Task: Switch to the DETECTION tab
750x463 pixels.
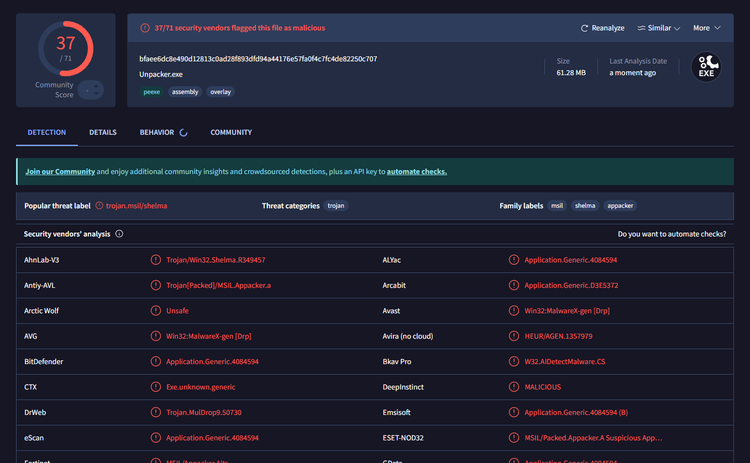Action: pos(47,132)
